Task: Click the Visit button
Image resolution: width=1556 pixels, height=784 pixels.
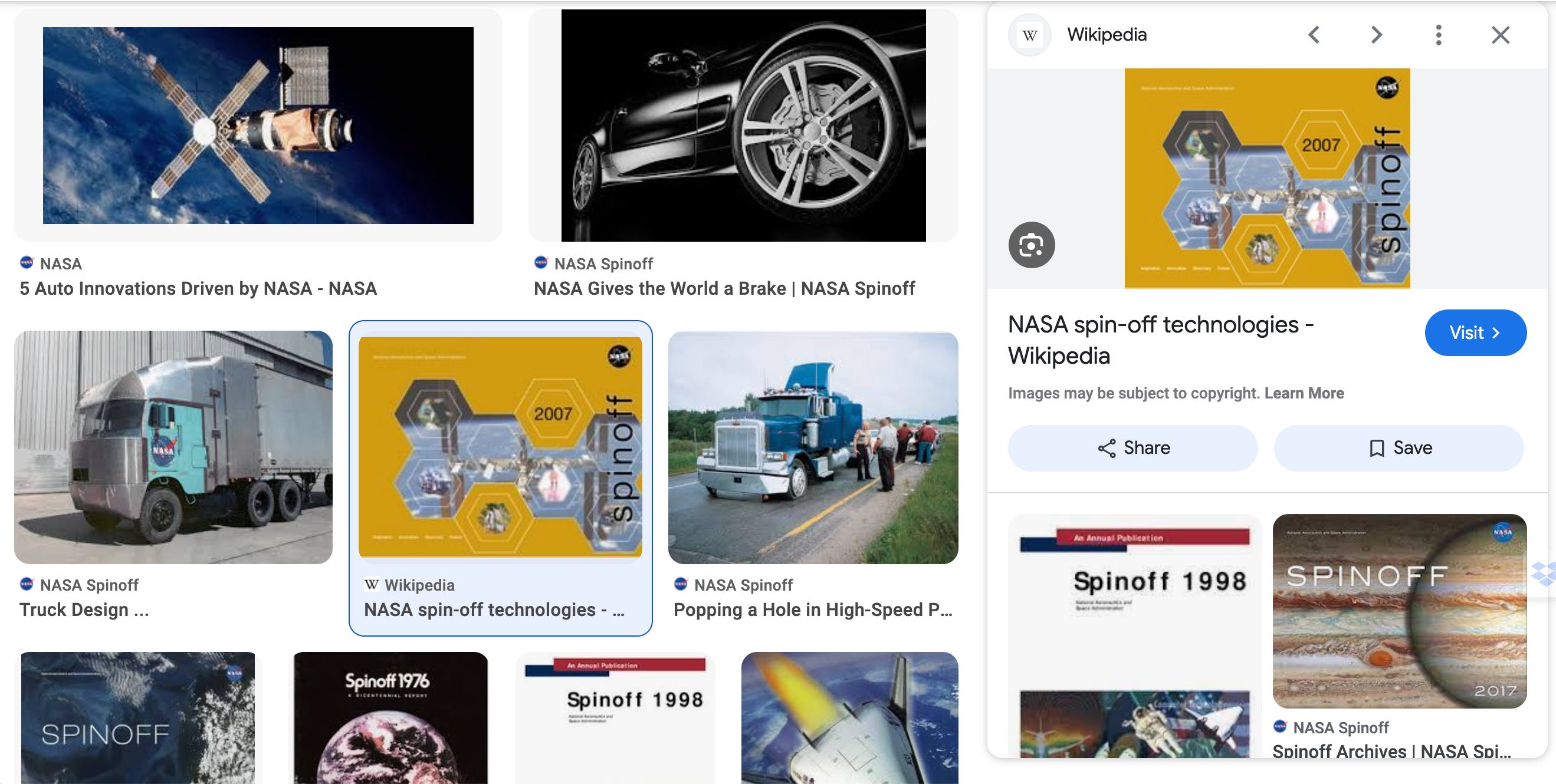Action: pos(1476,332)
